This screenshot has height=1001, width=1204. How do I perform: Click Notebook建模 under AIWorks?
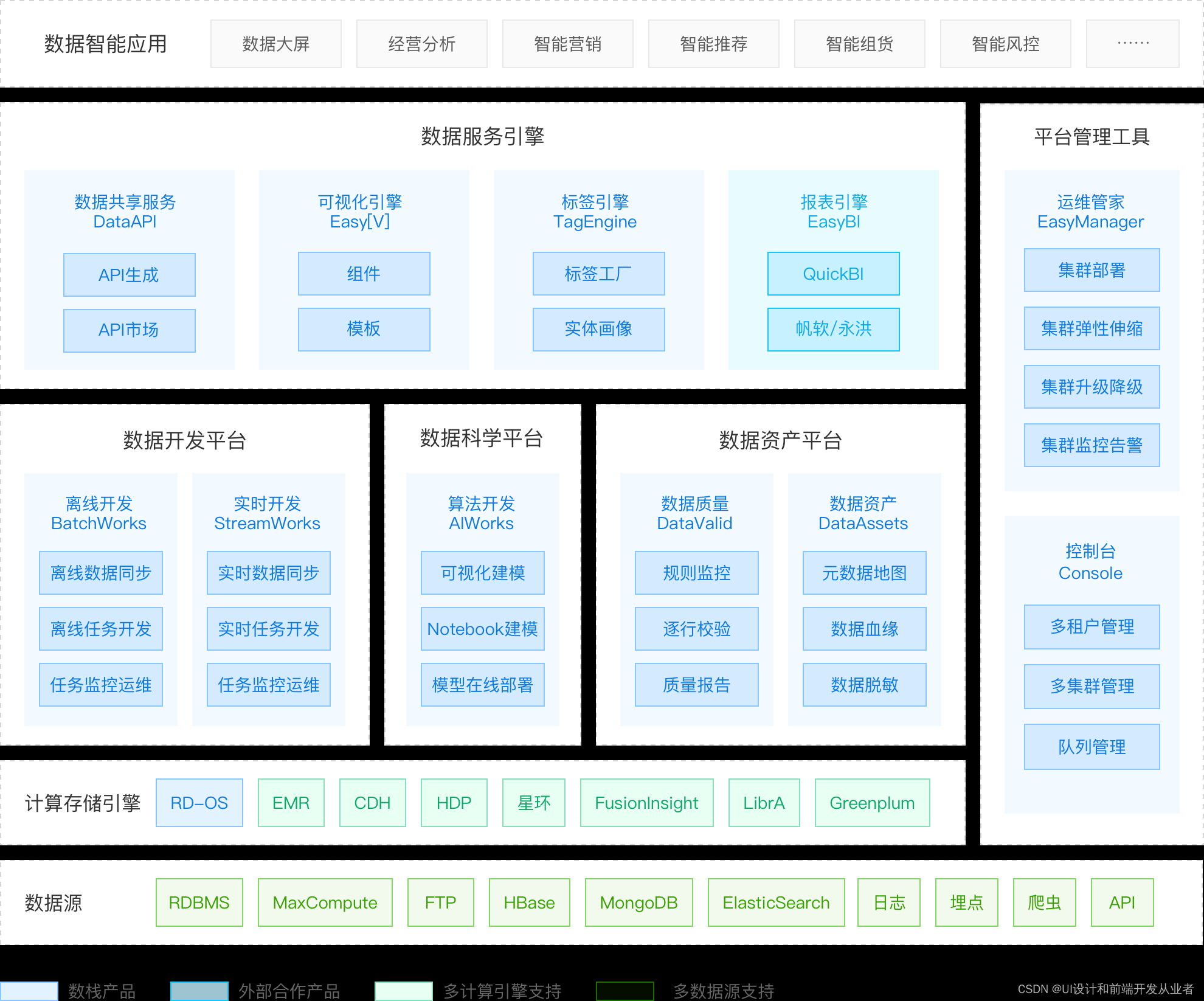point(482,629)
